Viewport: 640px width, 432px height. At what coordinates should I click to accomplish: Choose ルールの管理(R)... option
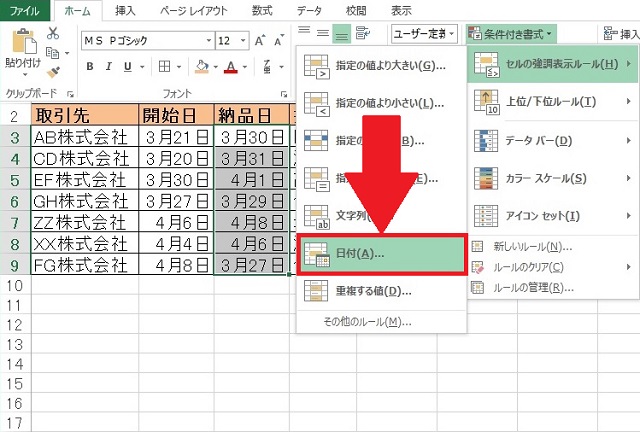(x=553, y=287)
